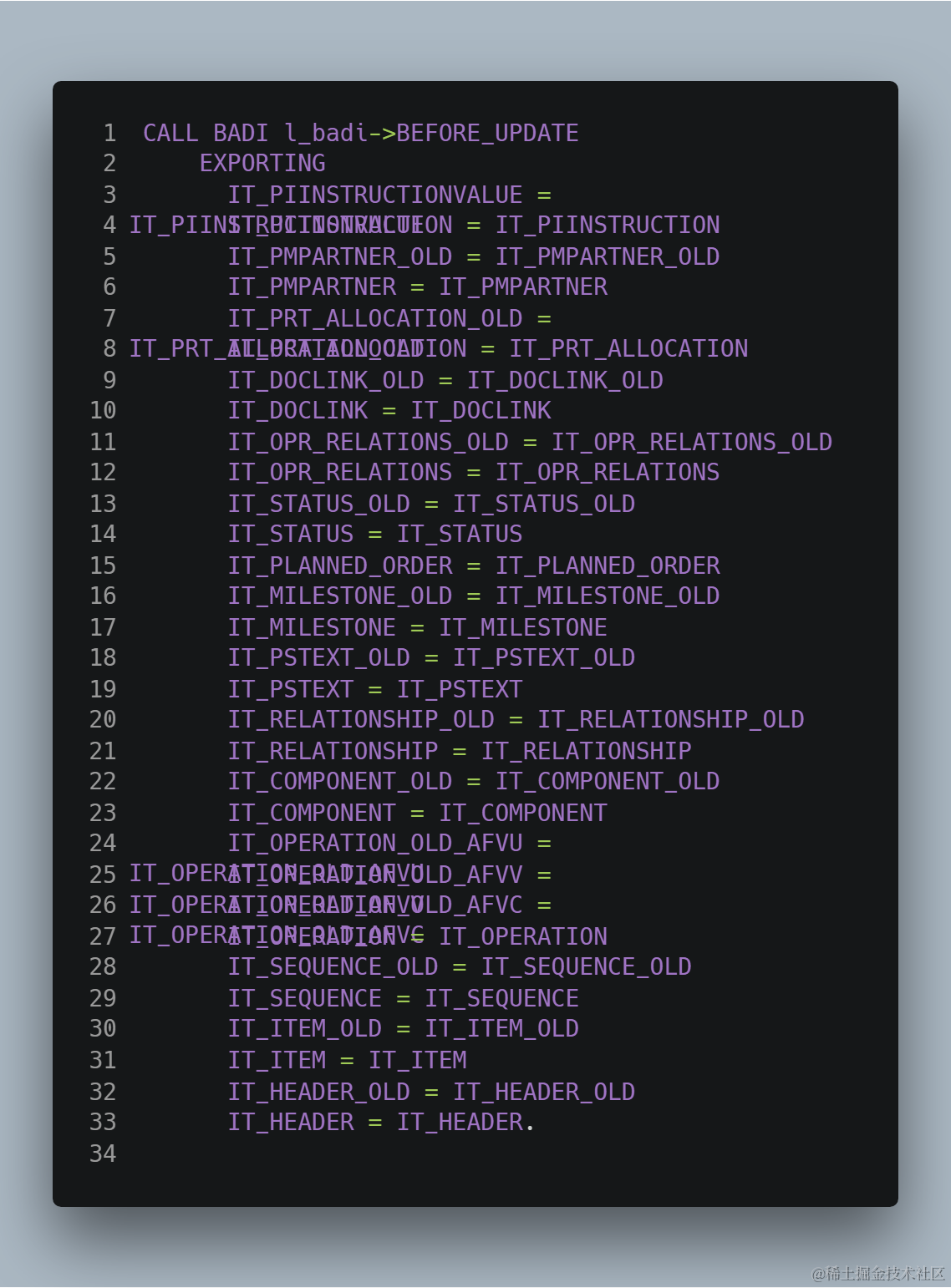Click the line 'IT_STATUS_OLD = IT_STATUS_OLD'
Screen dimensions: 951x1288
(x=431, y=504)
